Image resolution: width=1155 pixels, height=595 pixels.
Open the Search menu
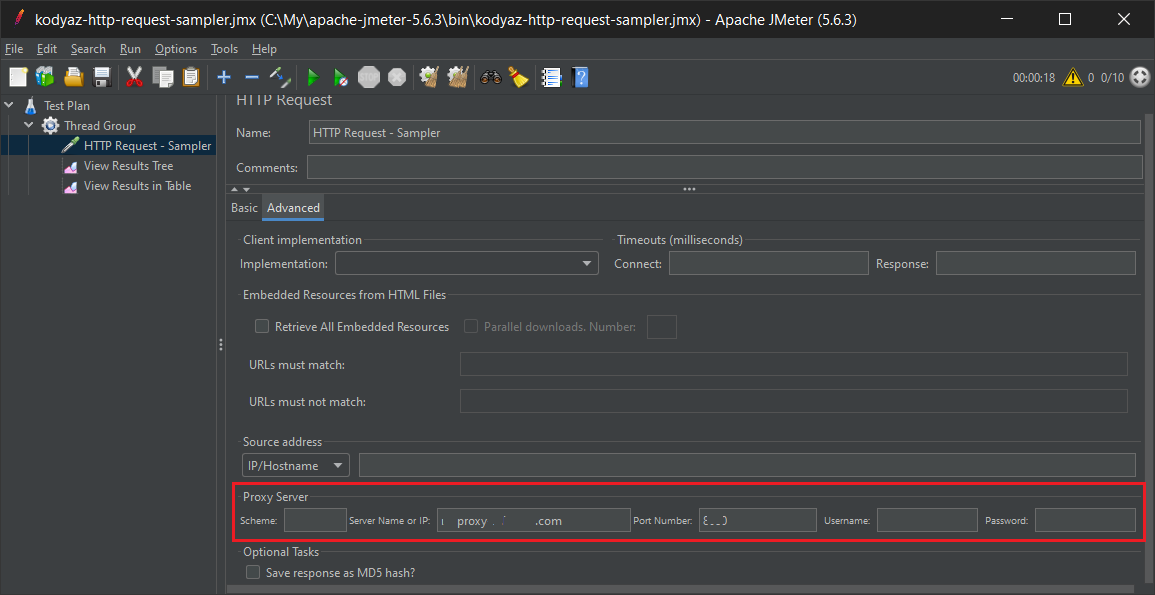[88, 49]
